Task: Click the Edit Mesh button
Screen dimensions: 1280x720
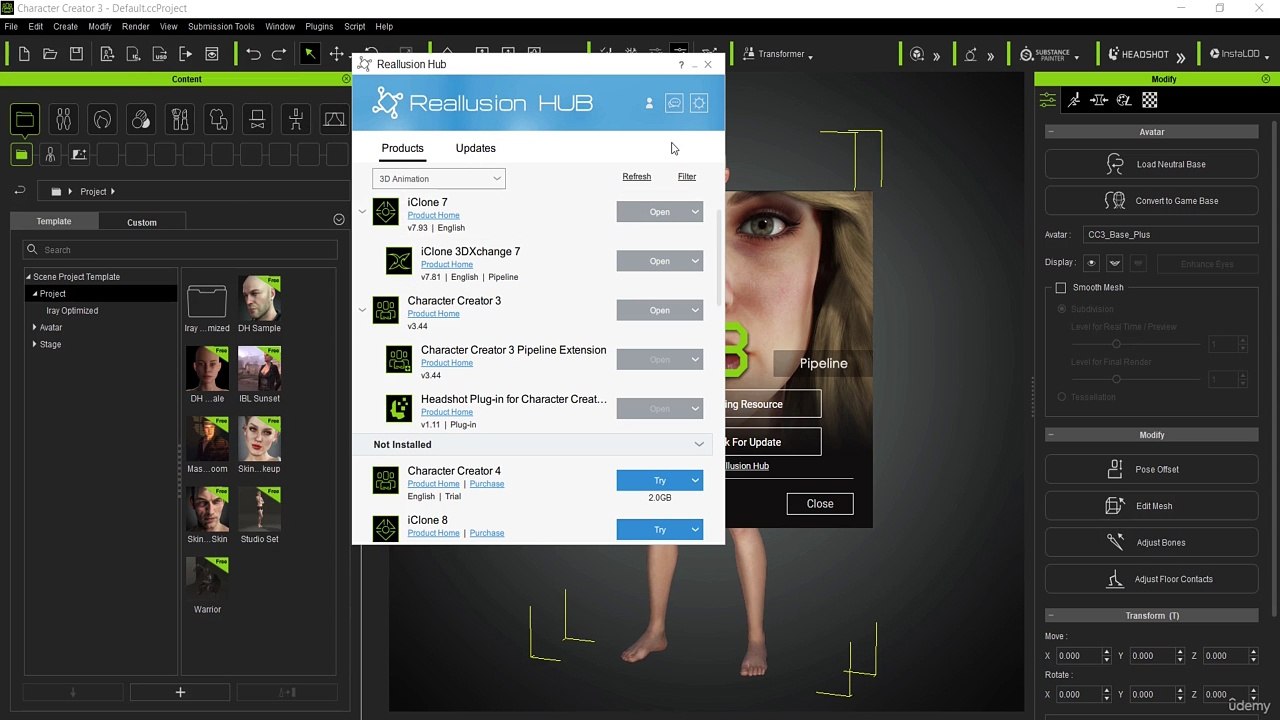Action: [x=1152, y=506]
